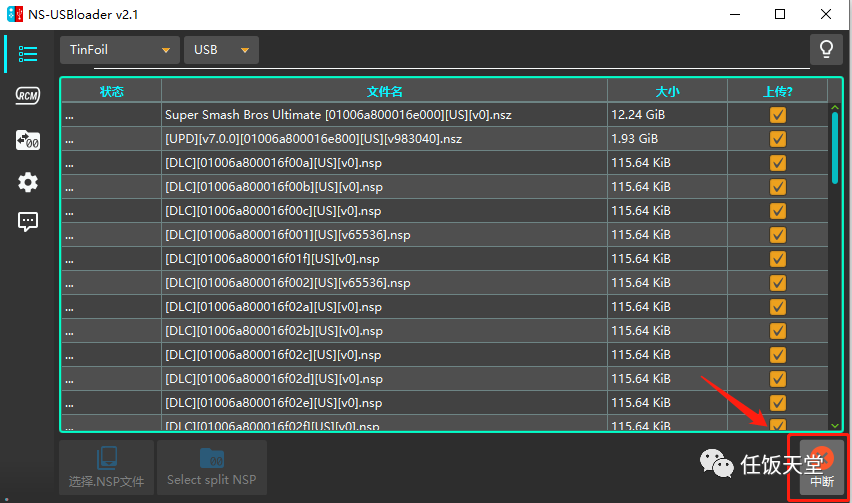The width and height of the screenshot is (852, 503).
Task: Select the [DLC][01006a800016f02d] file name
Action: click(274, 379)
